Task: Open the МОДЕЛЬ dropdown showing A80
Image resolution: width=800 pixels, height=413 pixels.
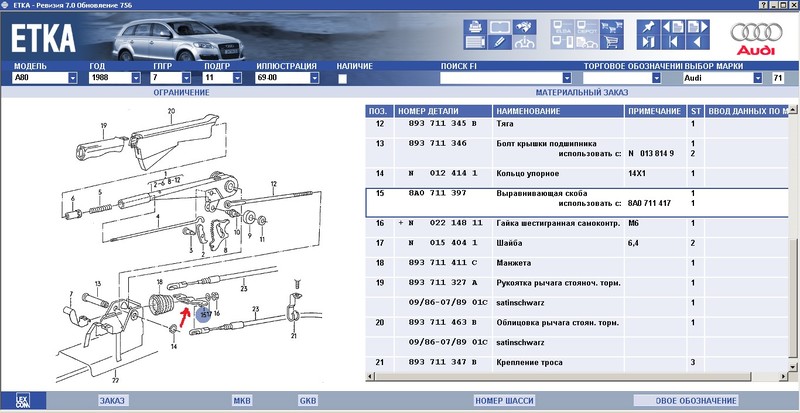Action: tap(72, 78)
